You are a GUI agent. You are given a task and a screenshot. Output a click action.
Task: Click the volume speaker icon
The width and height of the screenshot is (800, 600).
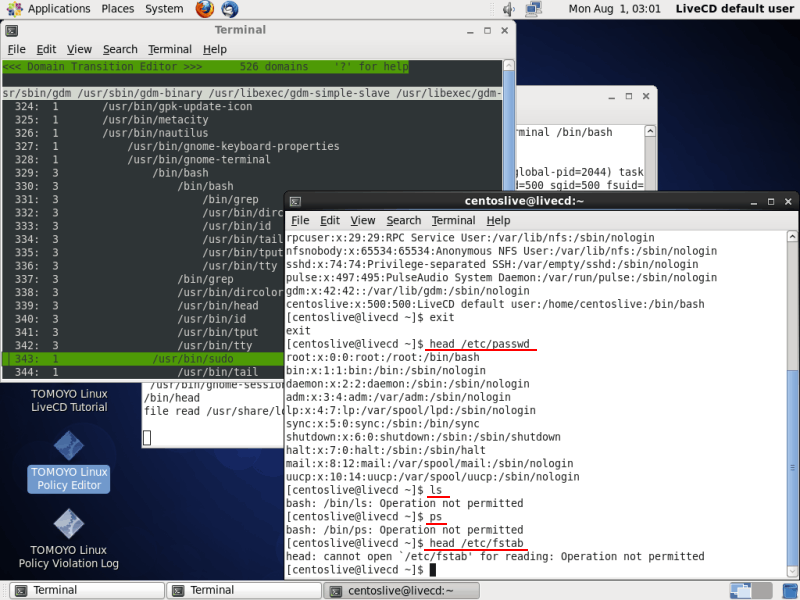(x=508, y=9)
